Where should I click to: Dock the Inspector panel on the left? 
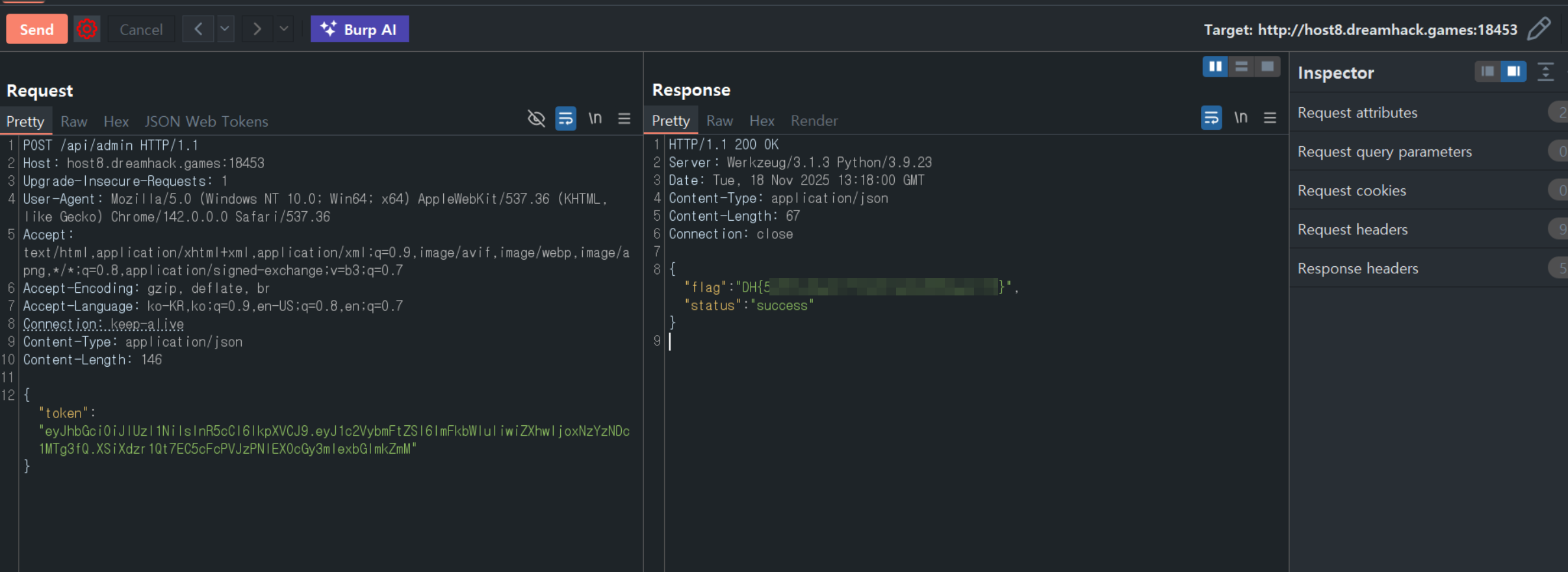point(1487,71)
